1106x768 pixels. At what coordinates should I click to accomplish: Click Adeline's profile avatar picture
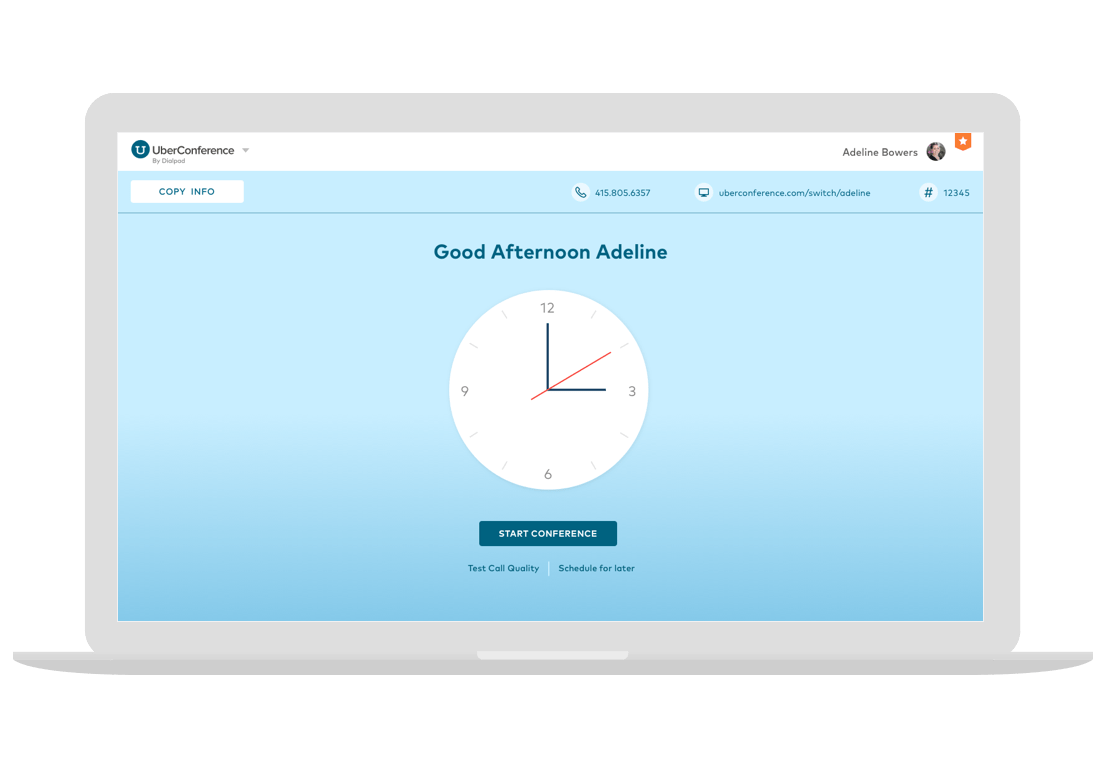coord(936,151)
